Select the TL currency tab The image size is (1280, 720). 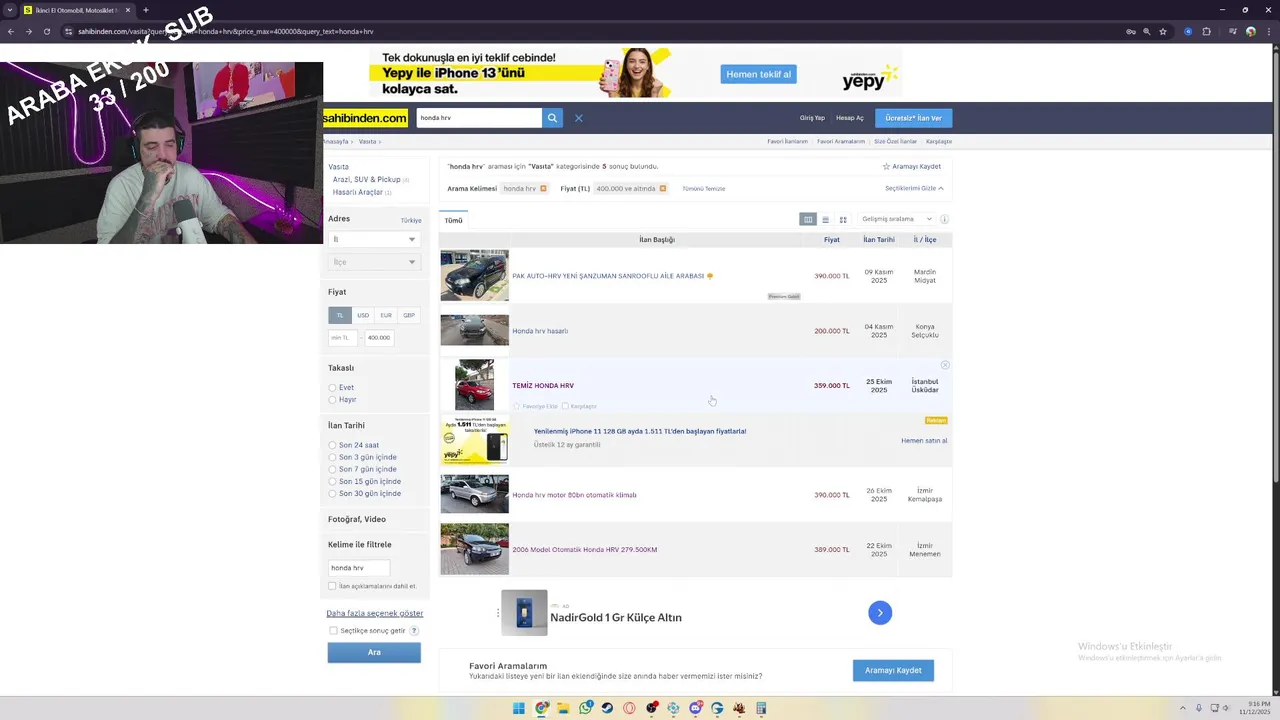[340, 315]
